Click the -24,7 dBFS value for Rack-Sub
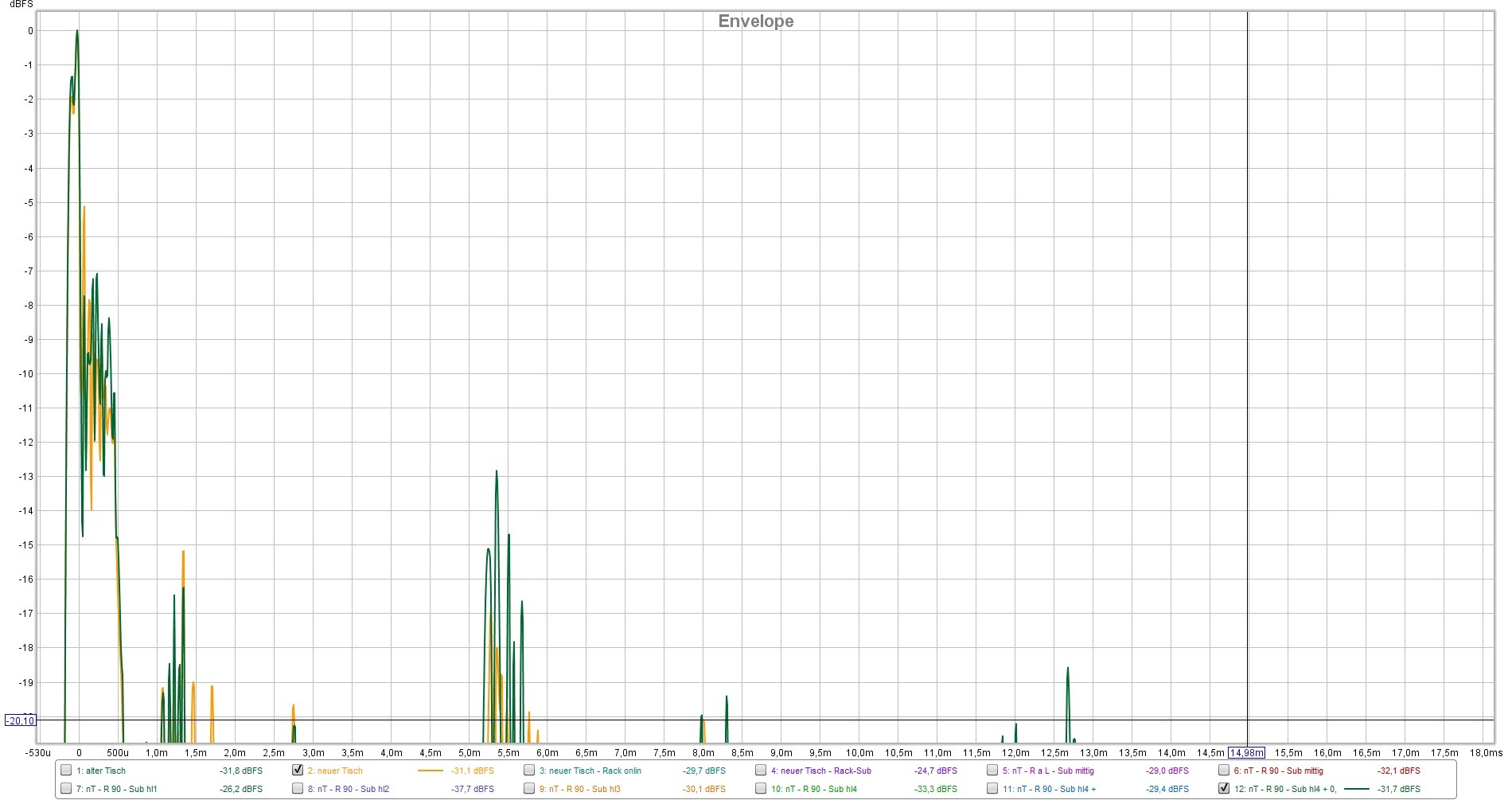This screenshot has width=1512, height=800. [935, 771]
